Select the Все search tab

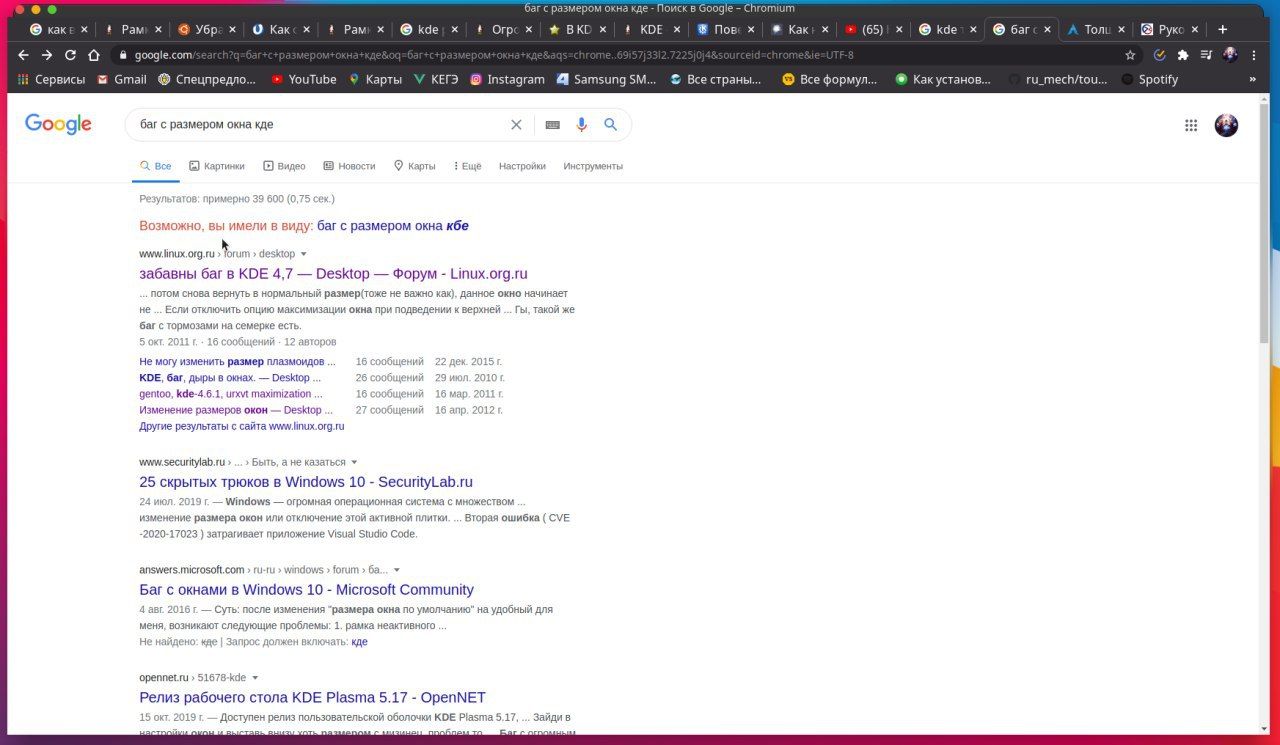coord(155,166)
